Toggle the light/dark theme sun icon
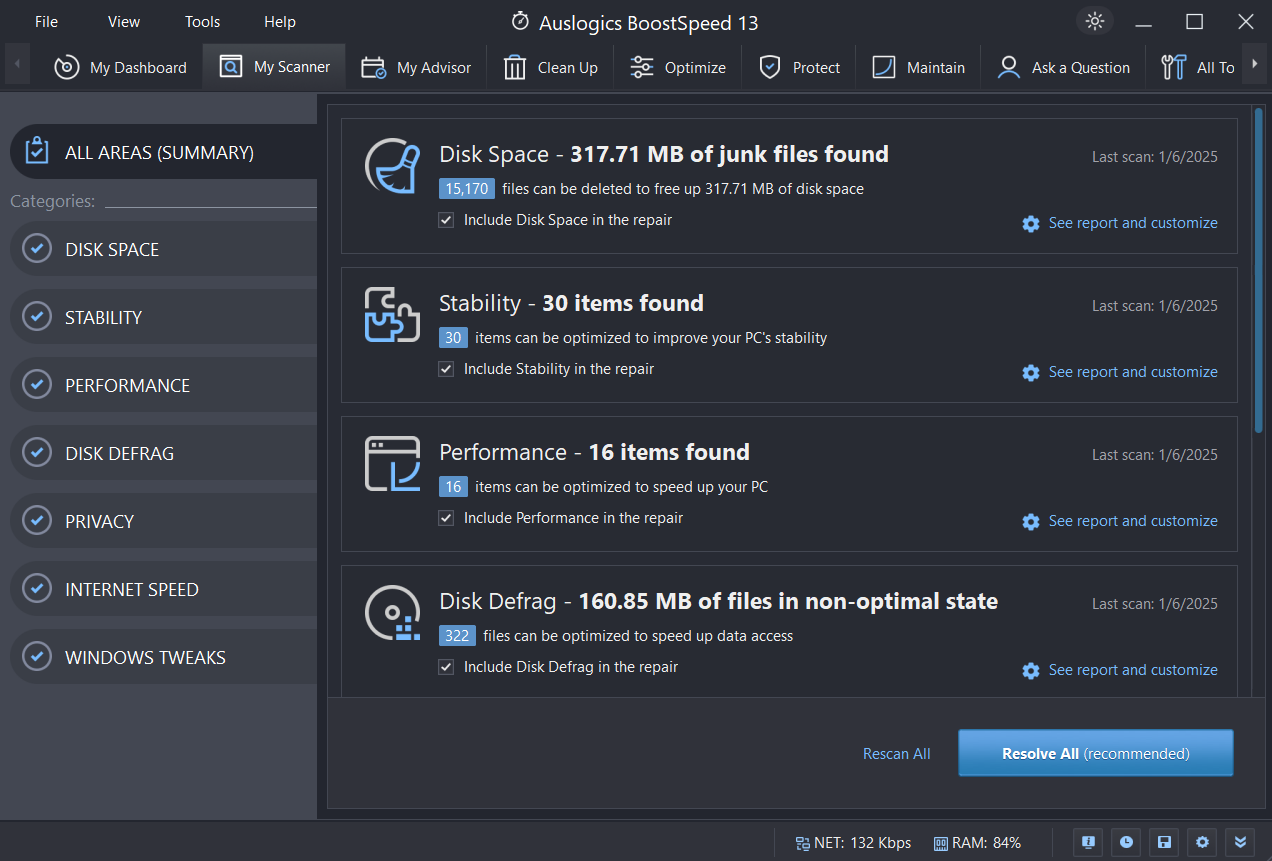 [1095, 21]
